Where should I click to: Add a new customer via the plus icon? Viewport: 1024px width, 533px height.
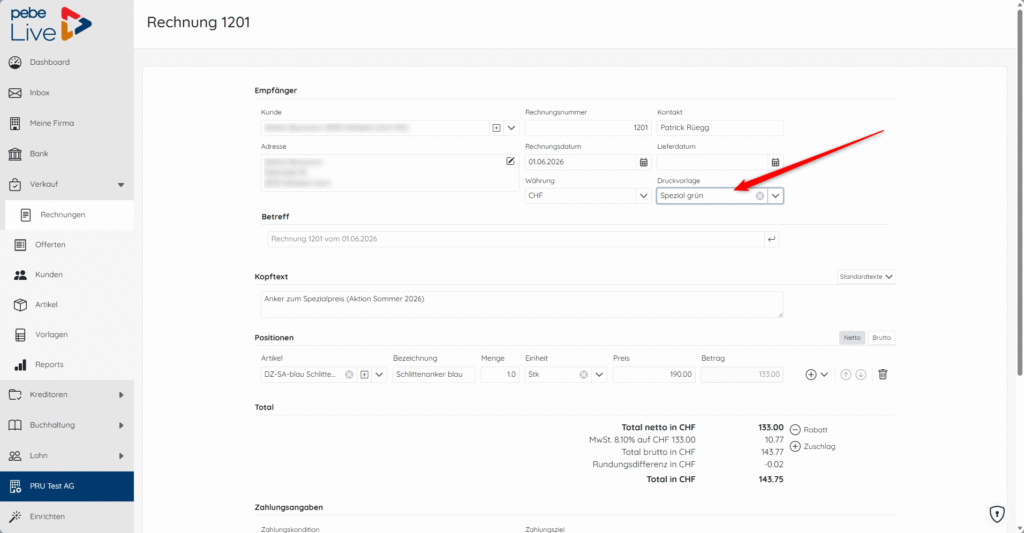496,128
